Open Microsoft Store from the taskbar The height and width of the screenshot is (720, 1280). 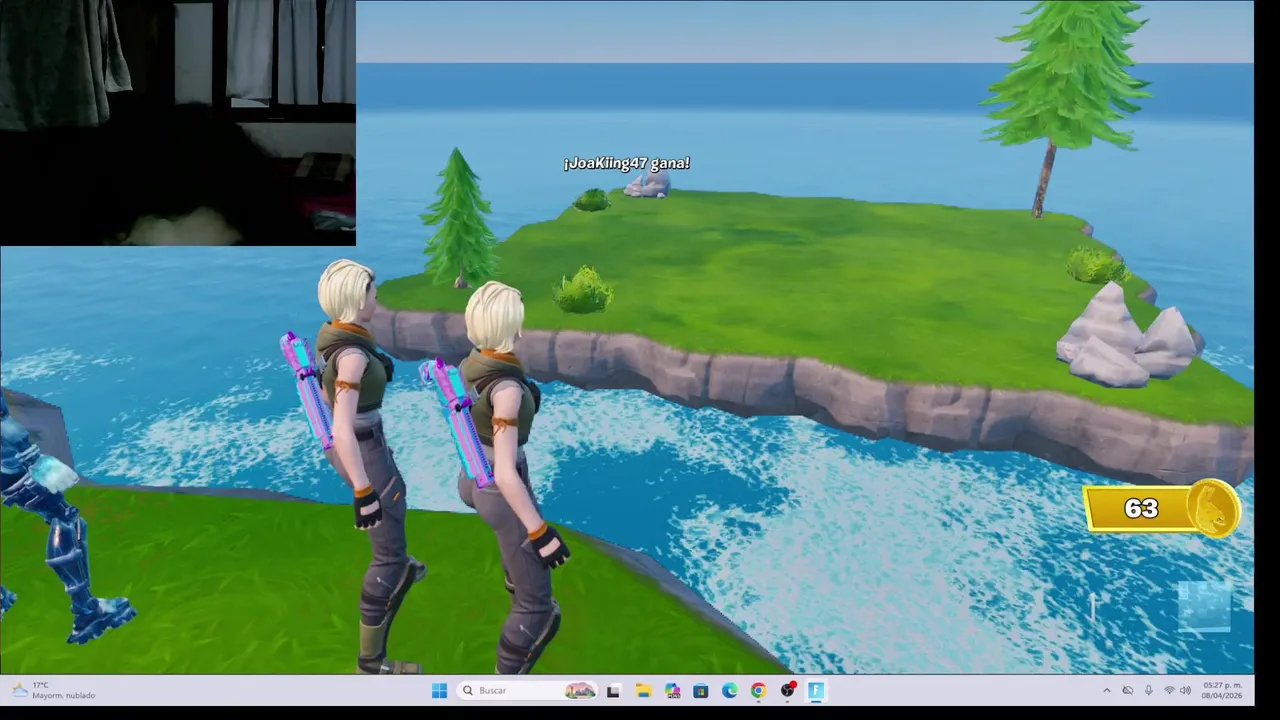point(701,690)
